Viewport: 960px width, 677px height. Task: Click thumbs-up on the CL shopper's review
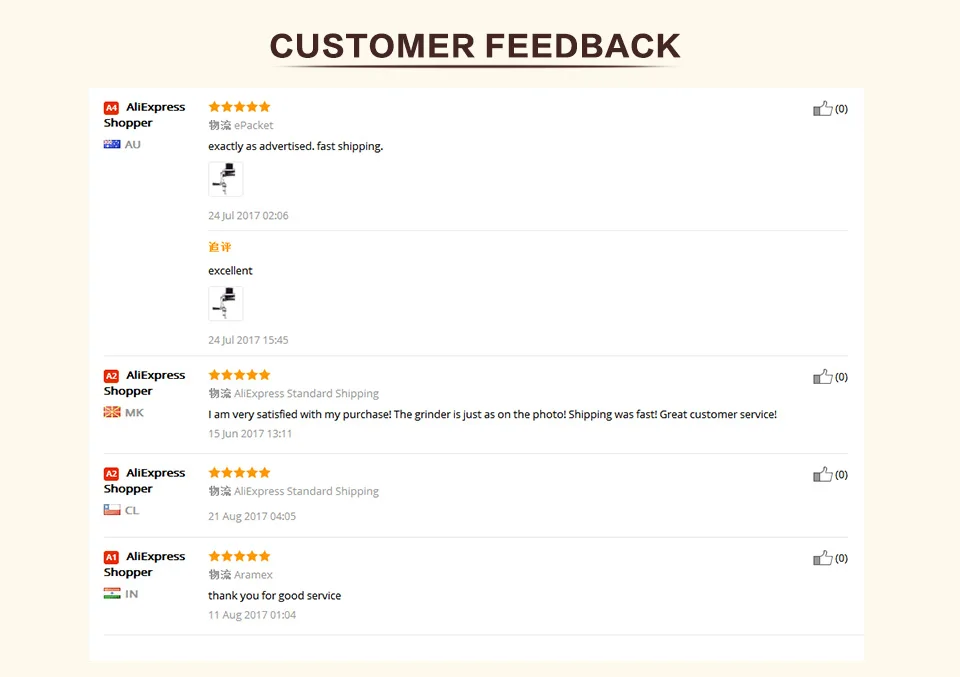[822, 474]
